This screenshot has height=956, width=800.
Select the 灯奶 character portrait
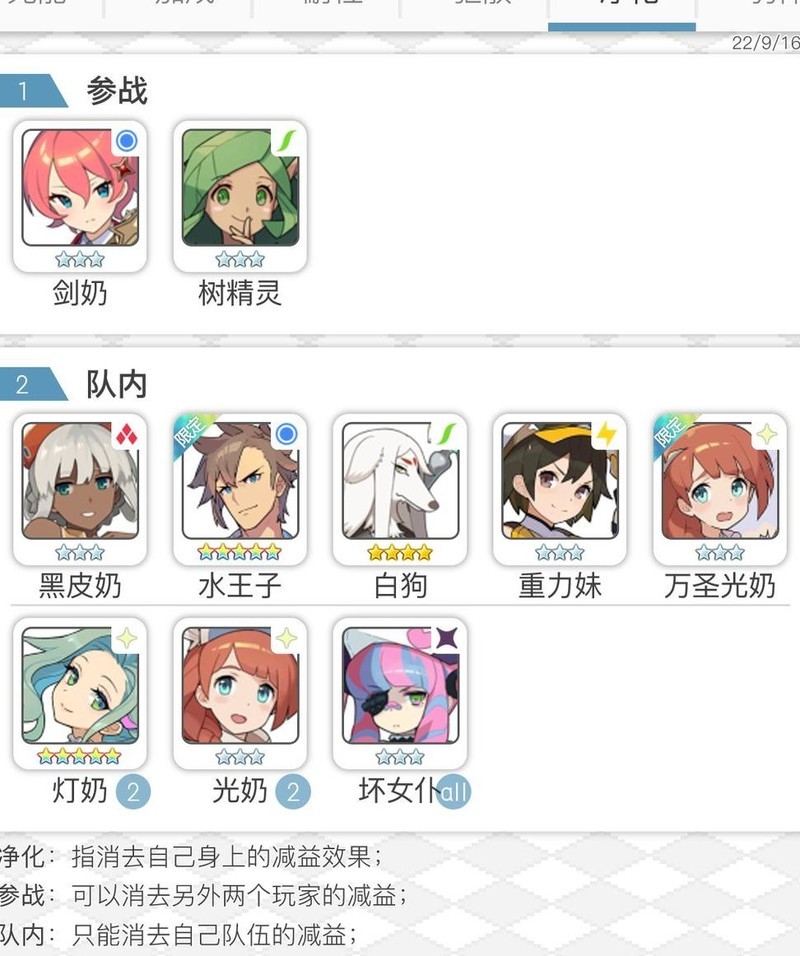point(80,693)
